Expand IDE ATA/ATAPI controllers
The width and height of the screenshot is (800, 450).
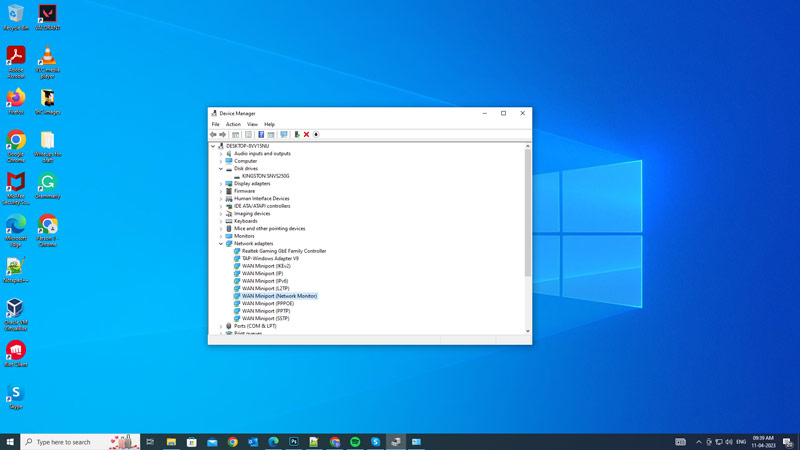pyautogui.click(x=221, y=206)
